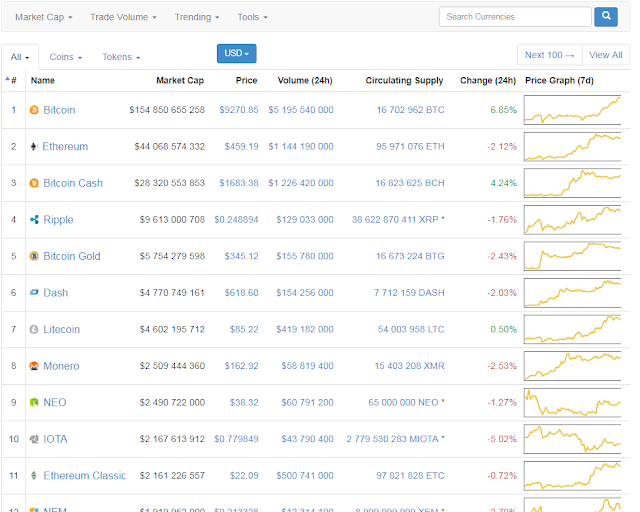Open Monero 7-day price graph
This screenshot has width=640, height=512.
(572, 366)
